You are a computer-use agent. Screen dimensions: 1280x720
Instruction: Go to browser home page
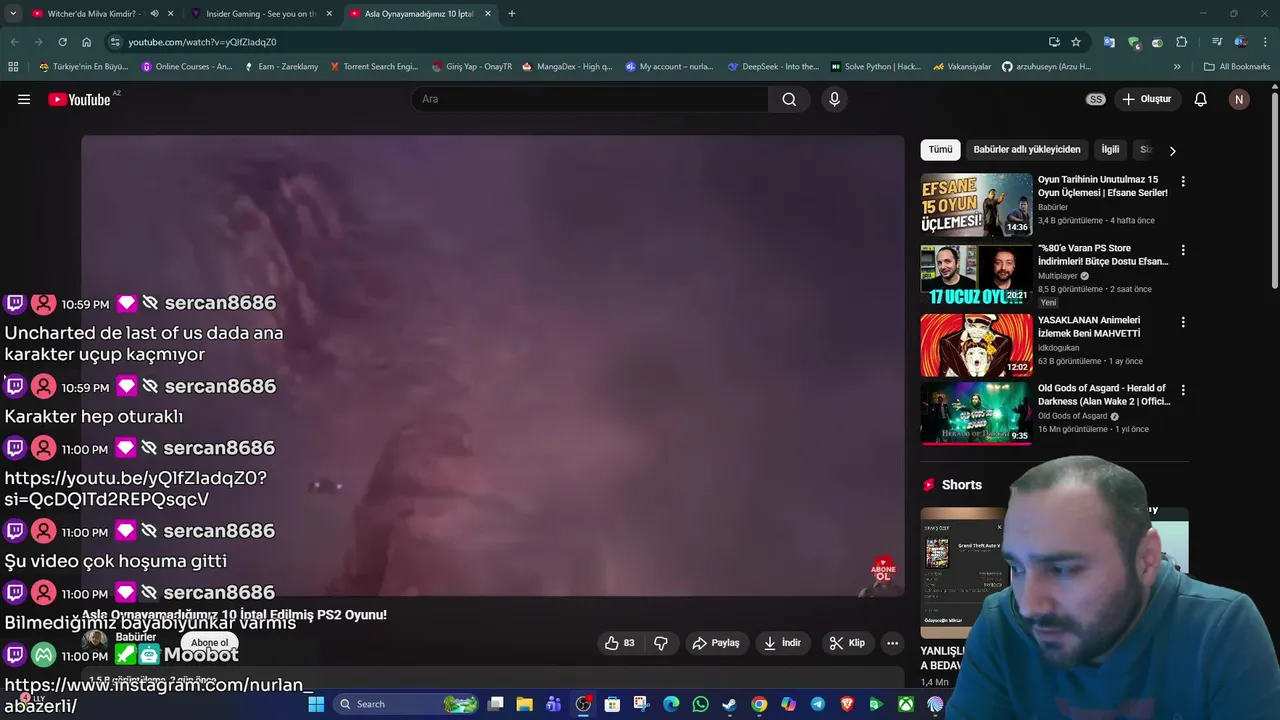(86, 42)
